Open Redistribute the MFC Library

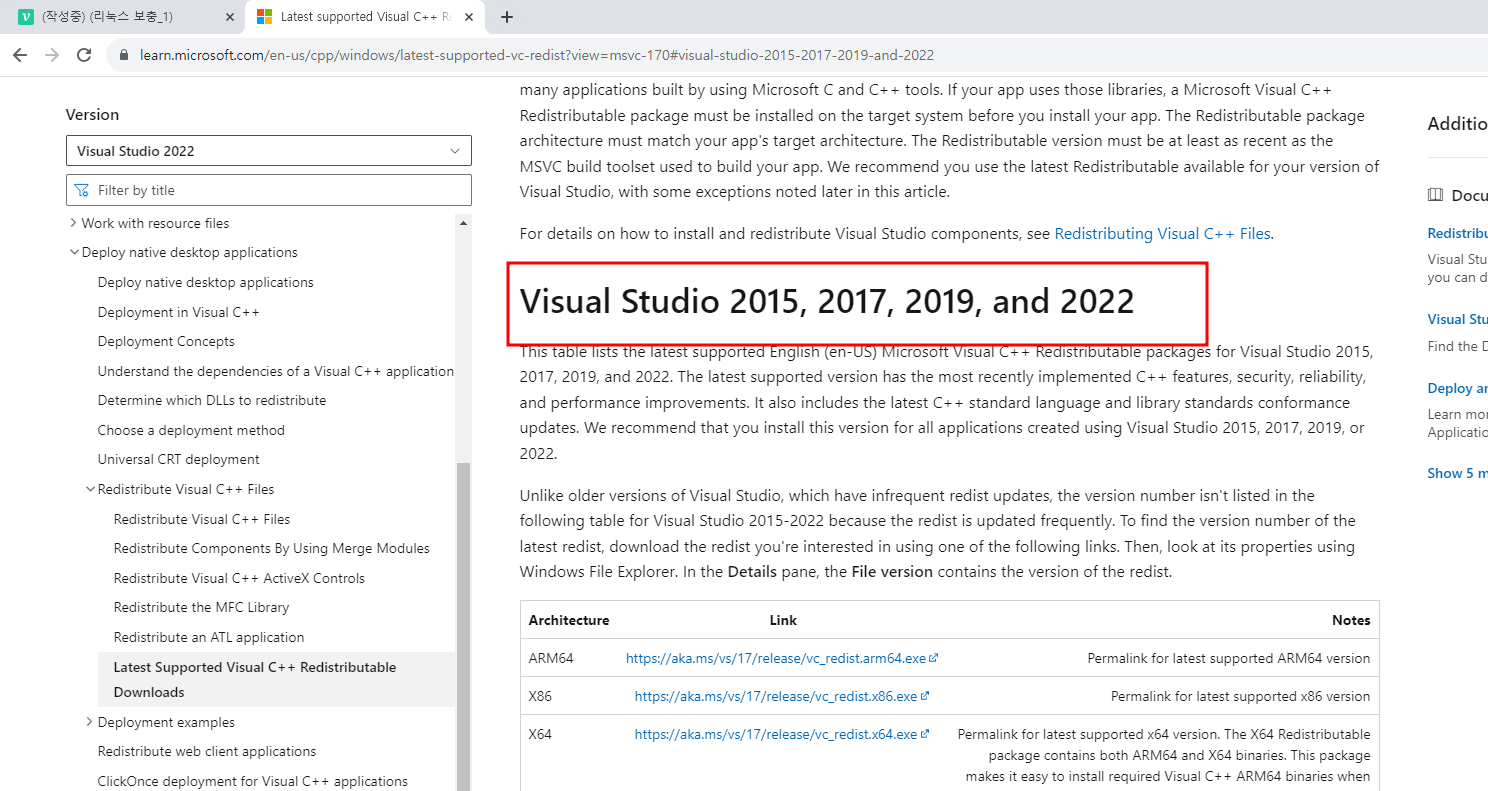pyautogui.click(x=201, y=607)
